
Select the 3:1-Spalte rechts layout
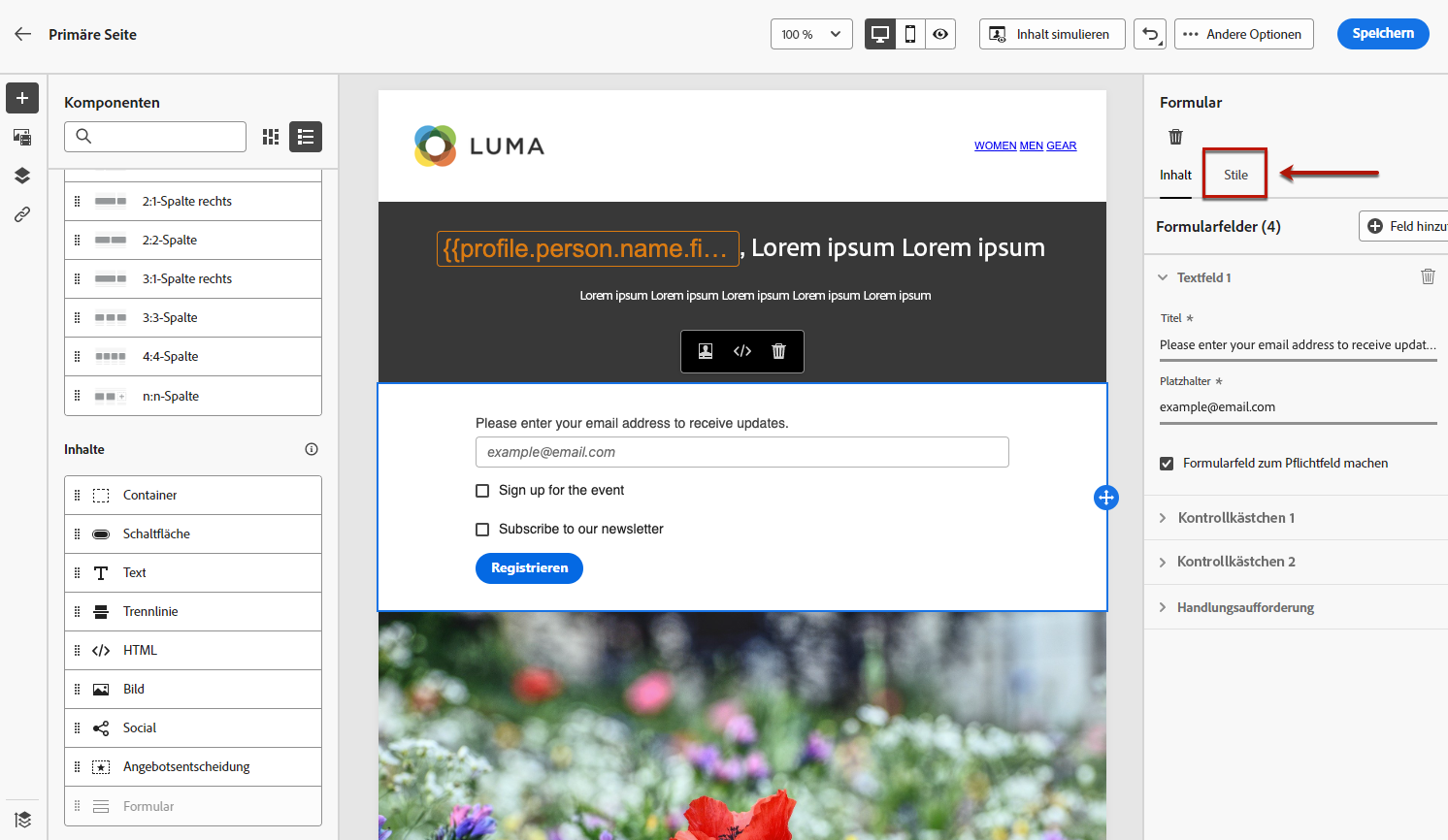193,279
